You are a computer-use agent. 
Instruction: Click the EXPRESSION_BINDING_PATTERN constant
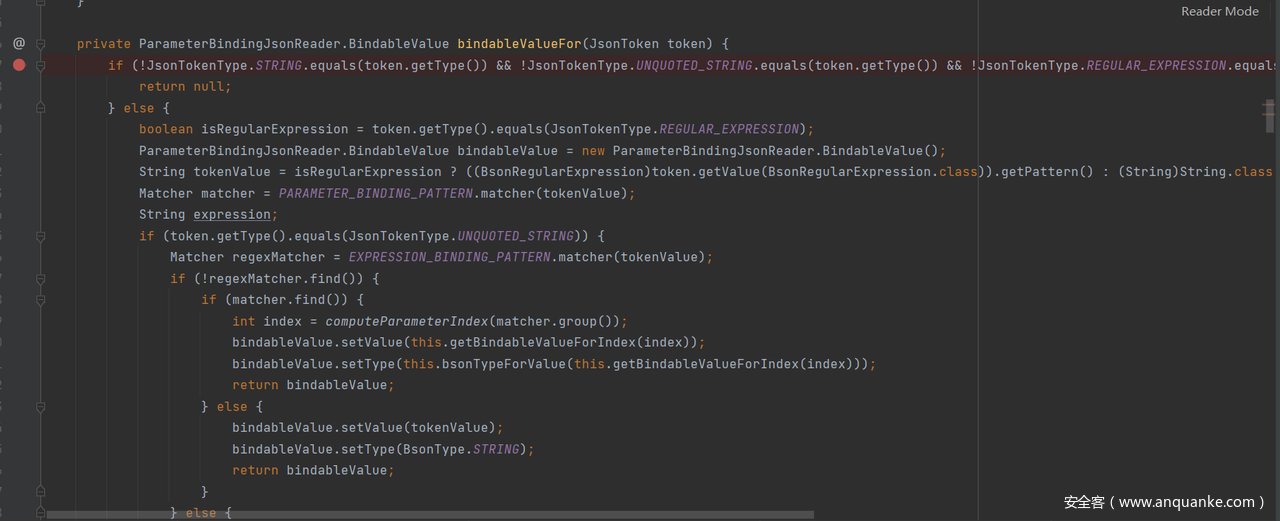coord(449,257)
